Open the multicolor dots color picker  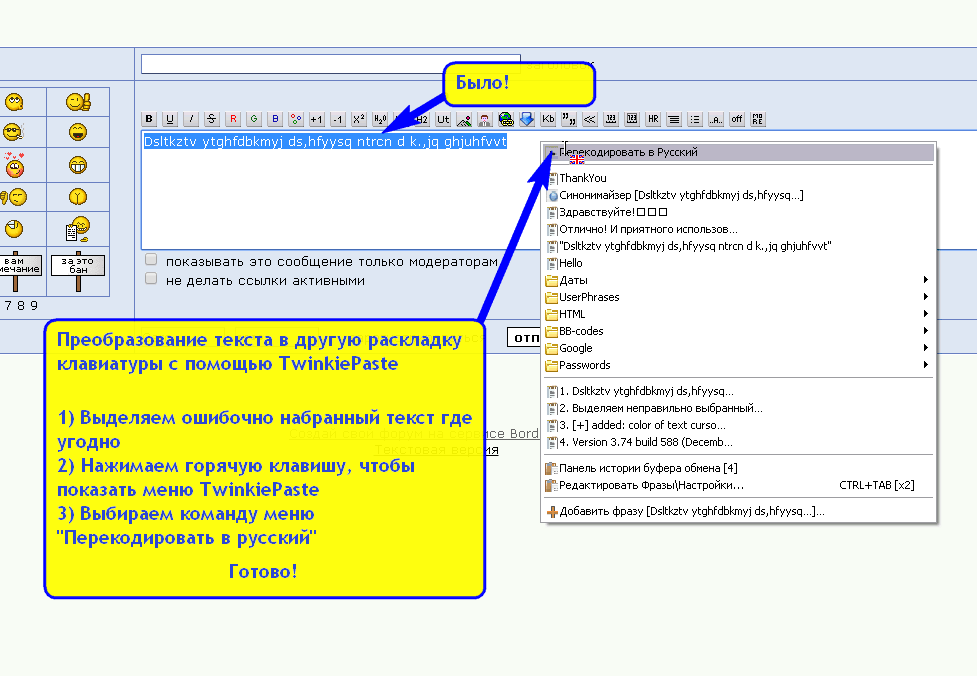tap(296, 119)
